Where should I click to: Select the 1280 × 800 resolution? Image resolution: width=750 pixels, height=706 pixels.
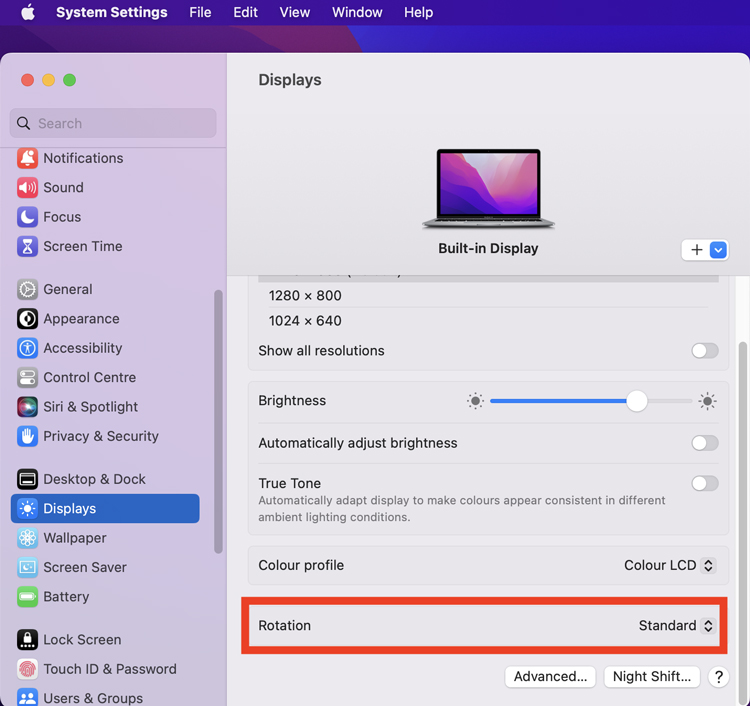pos(305,296)
